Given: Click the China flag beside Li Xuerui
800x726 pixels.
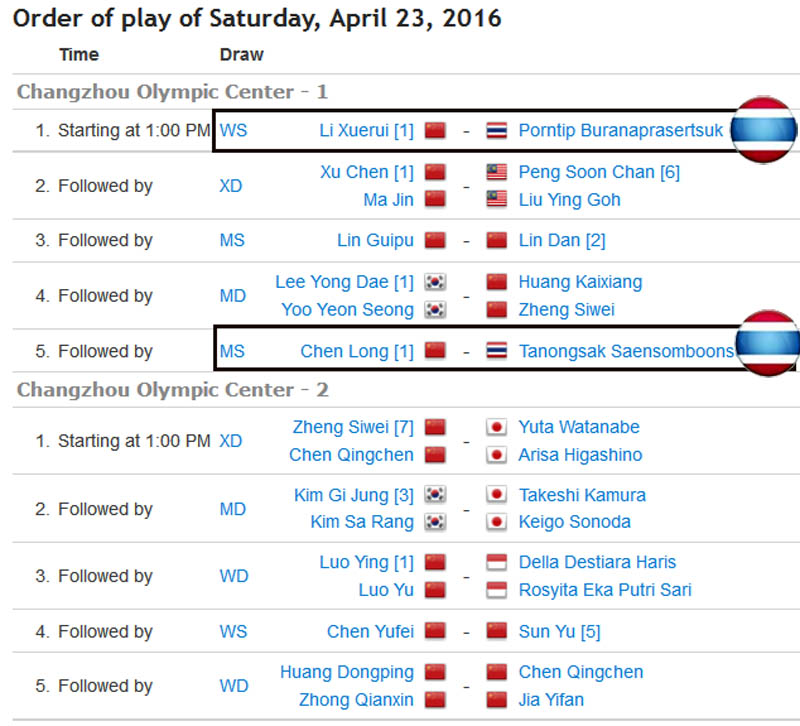Looking at the screenshot, I should (x=434, y=131).
